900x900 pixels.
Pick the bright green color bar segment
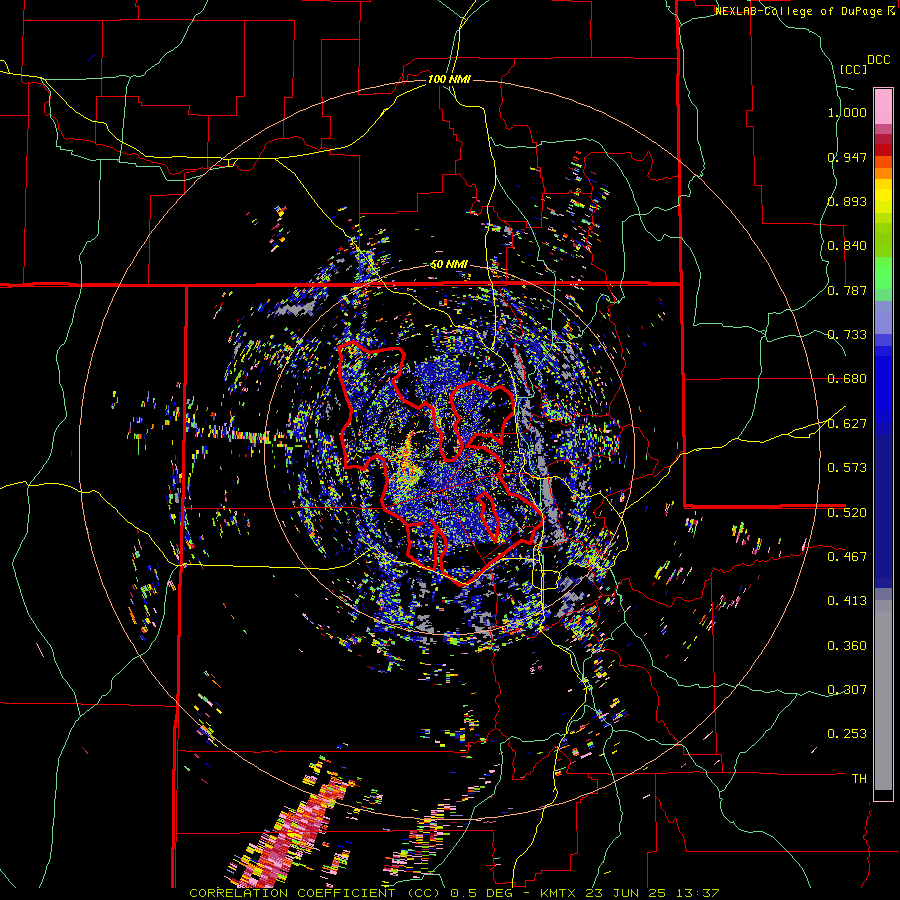click(883, 273)
